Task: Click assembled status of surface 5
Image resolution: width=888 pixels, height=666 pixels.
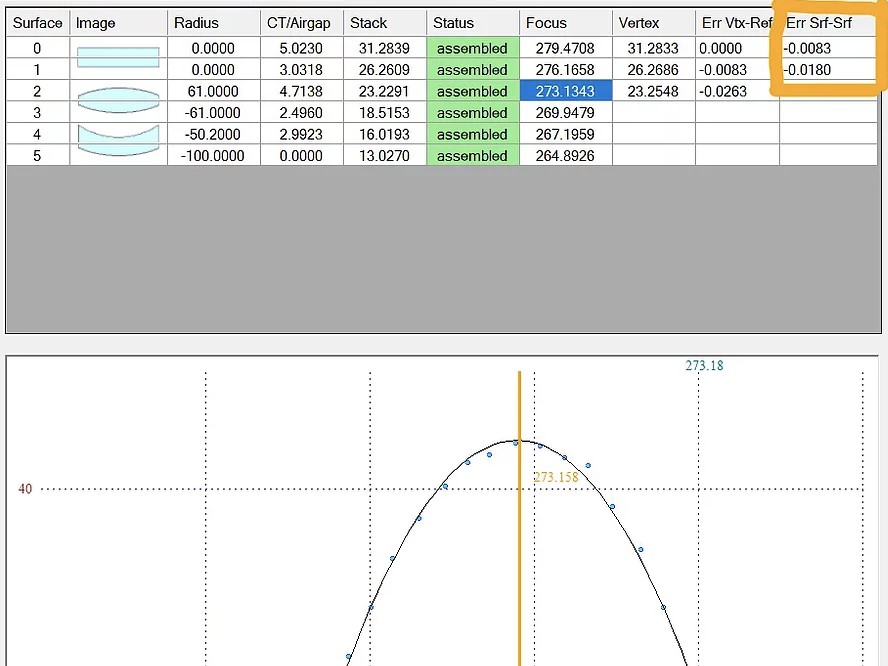Action: pos(472,156)
